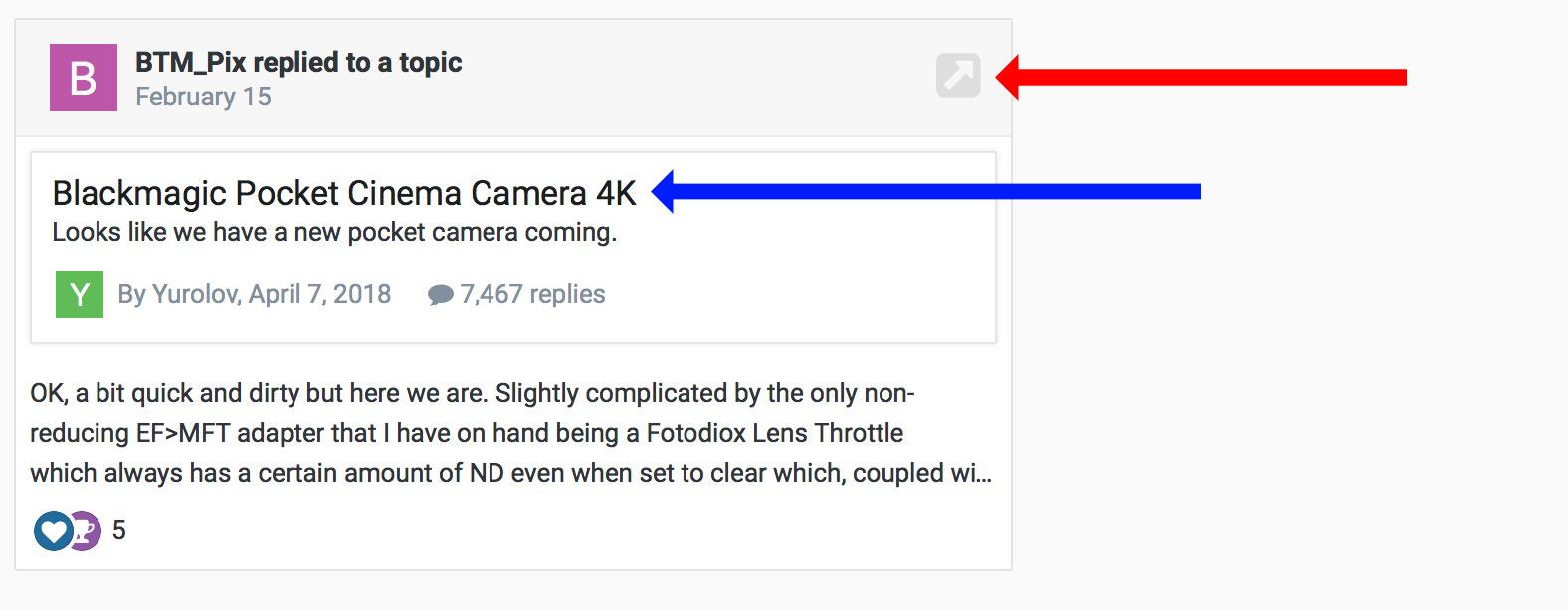Image resolution: width=1568 pixels, height=609 pixels.
Task: Open the BTM_Pix username profile link
Action: (x=191, y=62)
